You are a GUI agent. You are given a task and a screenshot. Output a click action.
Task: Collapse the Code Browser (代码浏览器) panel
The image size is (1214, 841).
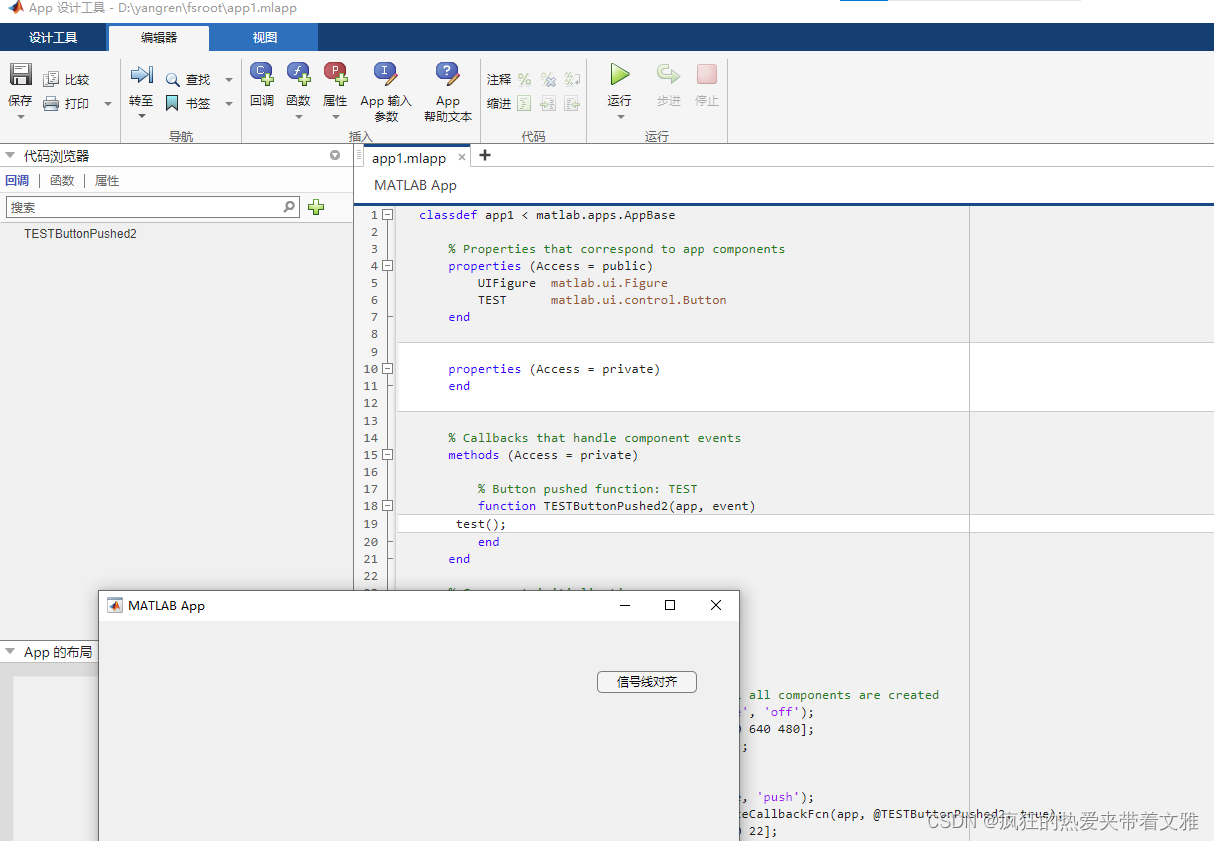[10, 156]
